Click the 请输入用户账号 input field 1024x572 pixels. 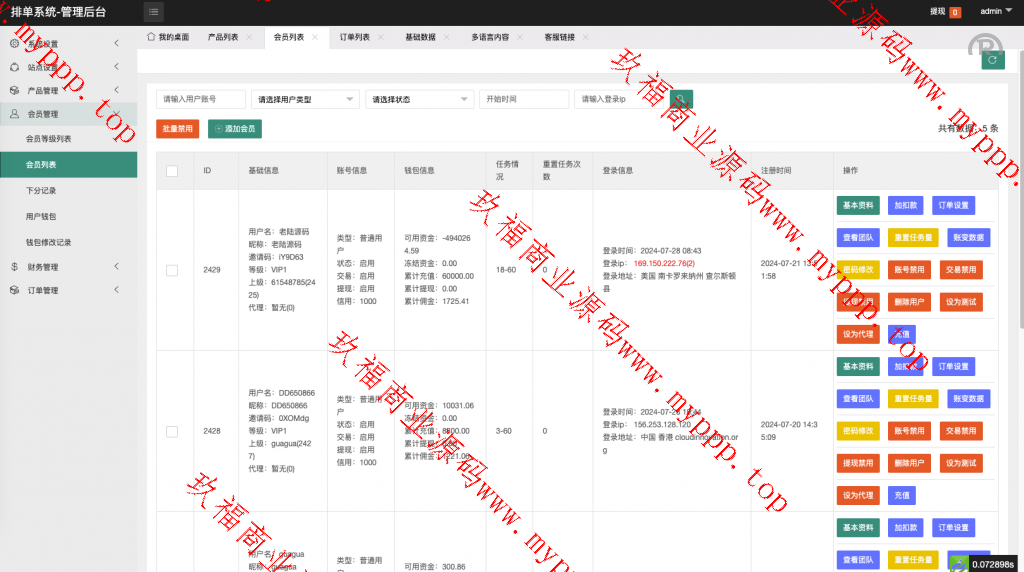pos(201,99)
